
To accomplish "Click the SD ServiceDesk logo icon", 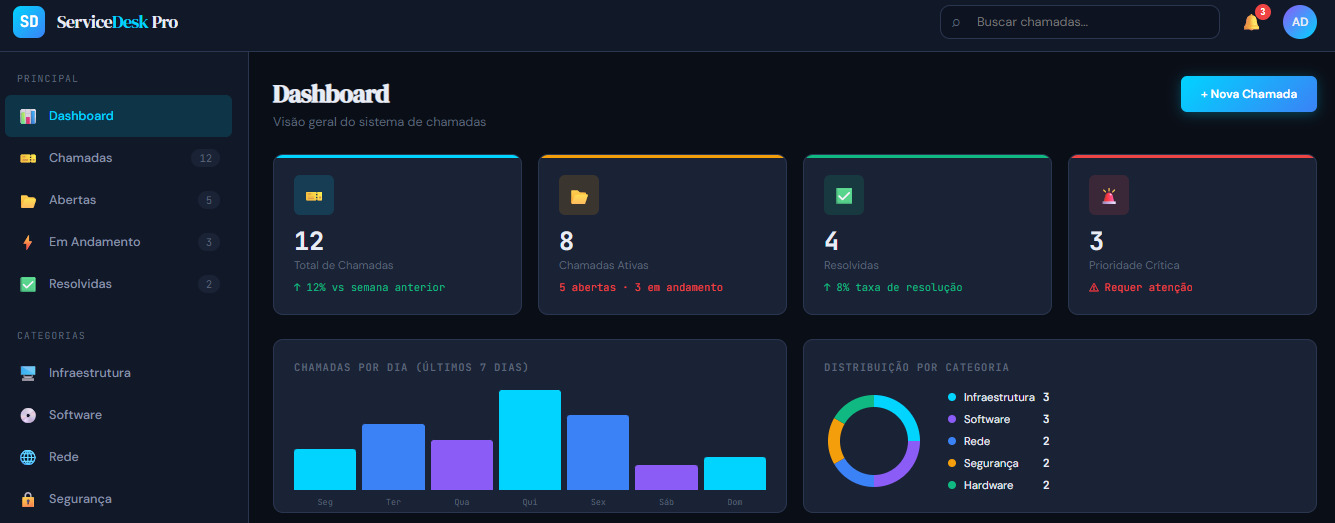I will click(29, 21).
